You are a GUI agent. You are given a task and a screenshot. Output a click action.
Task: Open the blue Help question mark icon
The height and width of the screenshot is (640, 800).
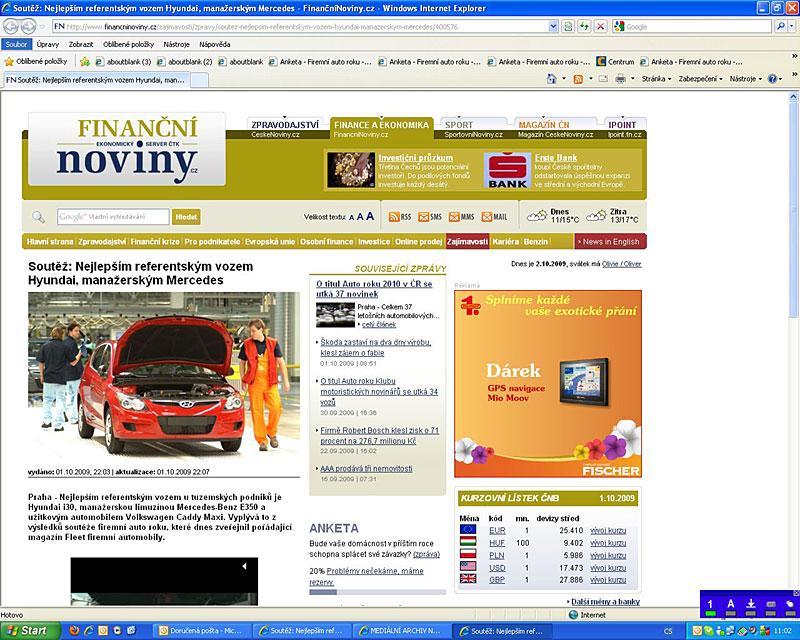(772, 79)
